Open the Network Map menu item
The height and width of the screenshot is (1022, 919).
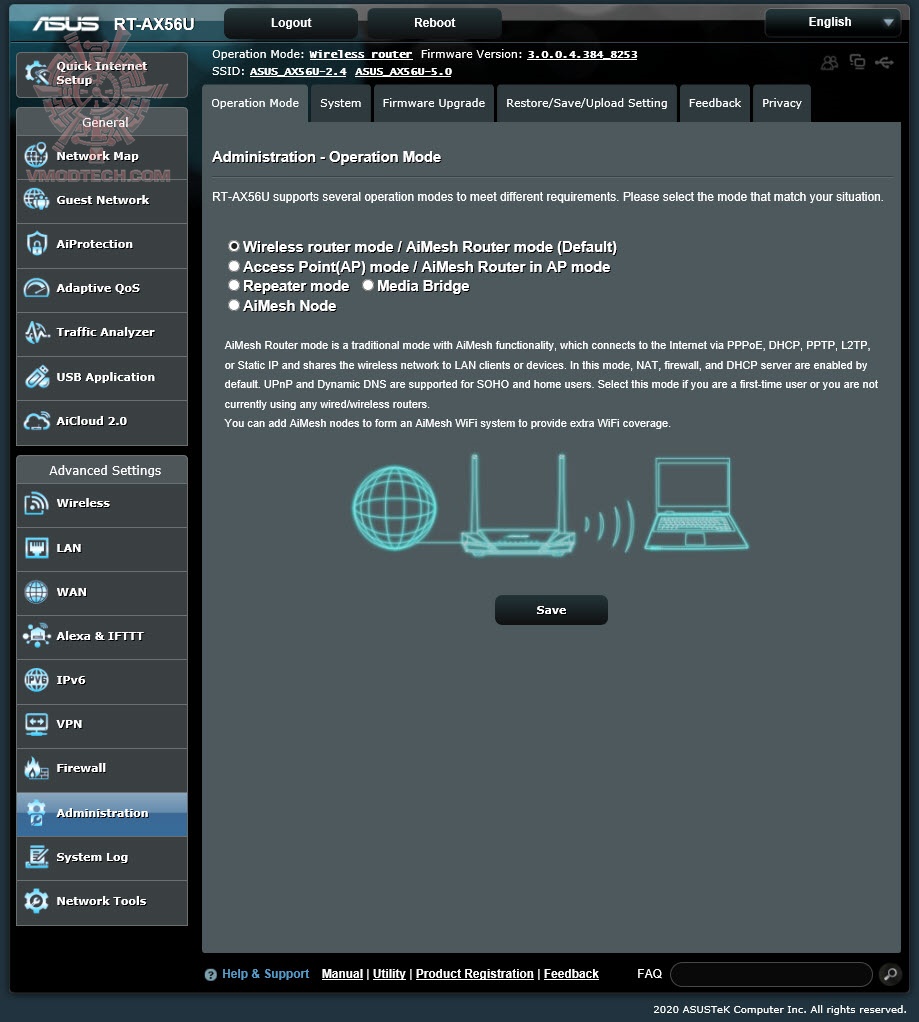click(102, 156)
